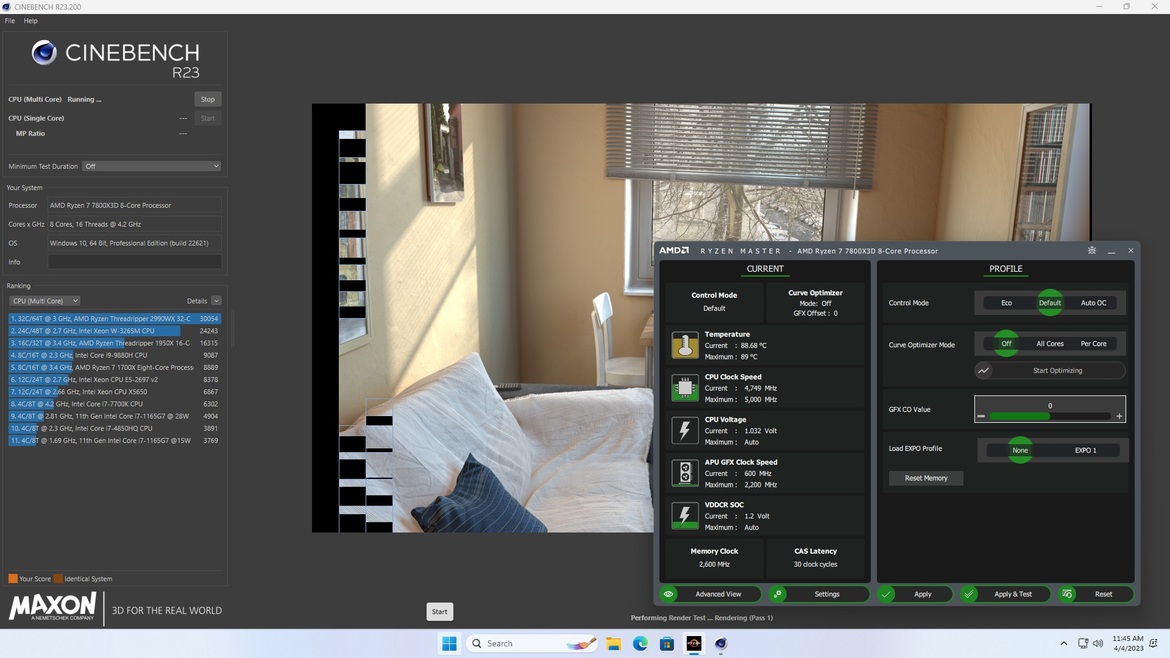Click the CPU Clock Speed chip icon

(684, 388)
